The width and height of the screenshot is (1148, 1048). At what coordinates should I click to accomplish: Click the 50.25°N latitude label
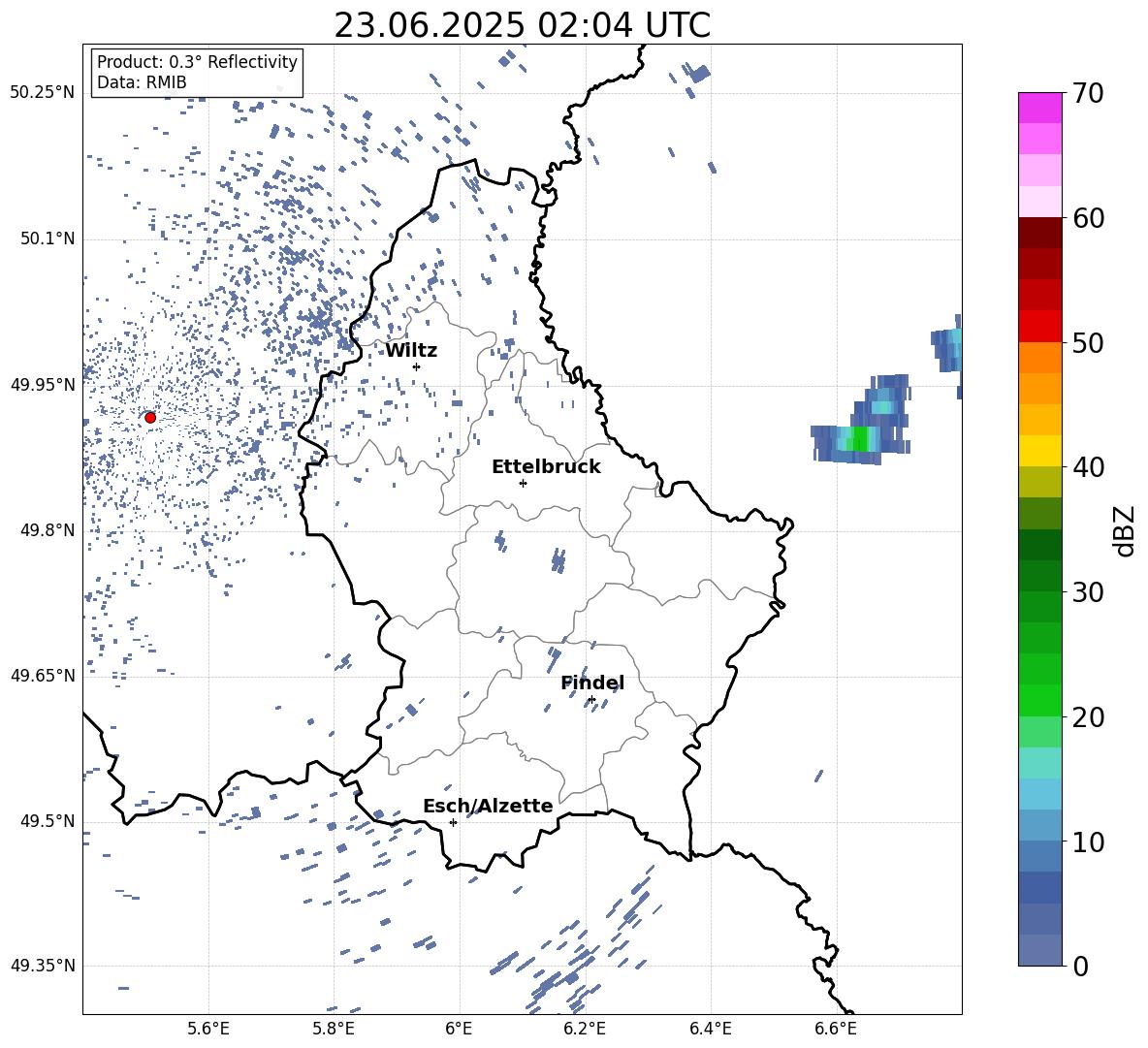(43, 93)
